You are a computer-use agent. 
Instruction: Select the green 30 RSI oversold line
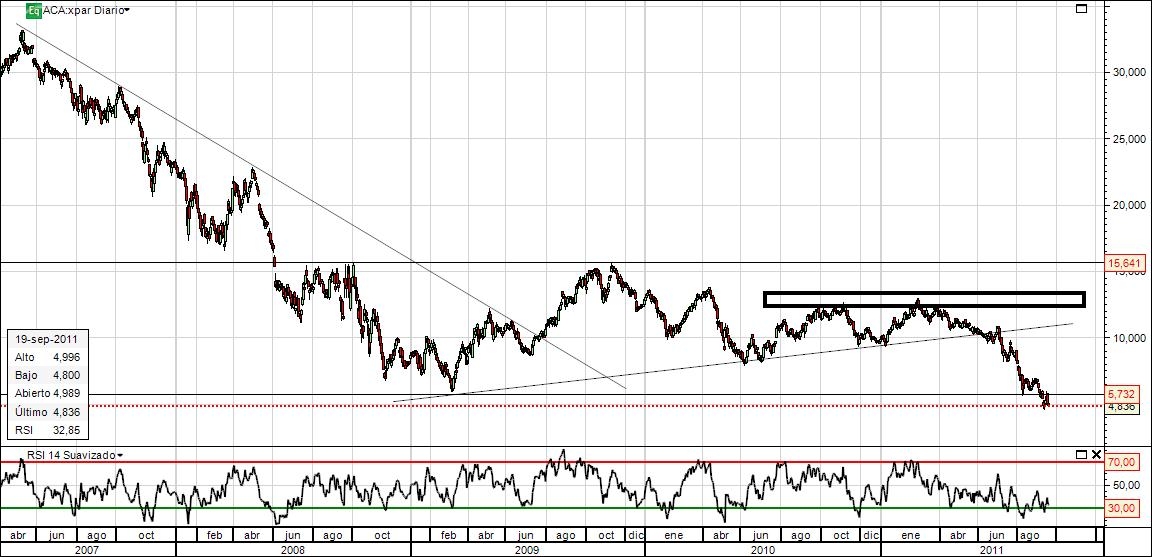[552, 508]
